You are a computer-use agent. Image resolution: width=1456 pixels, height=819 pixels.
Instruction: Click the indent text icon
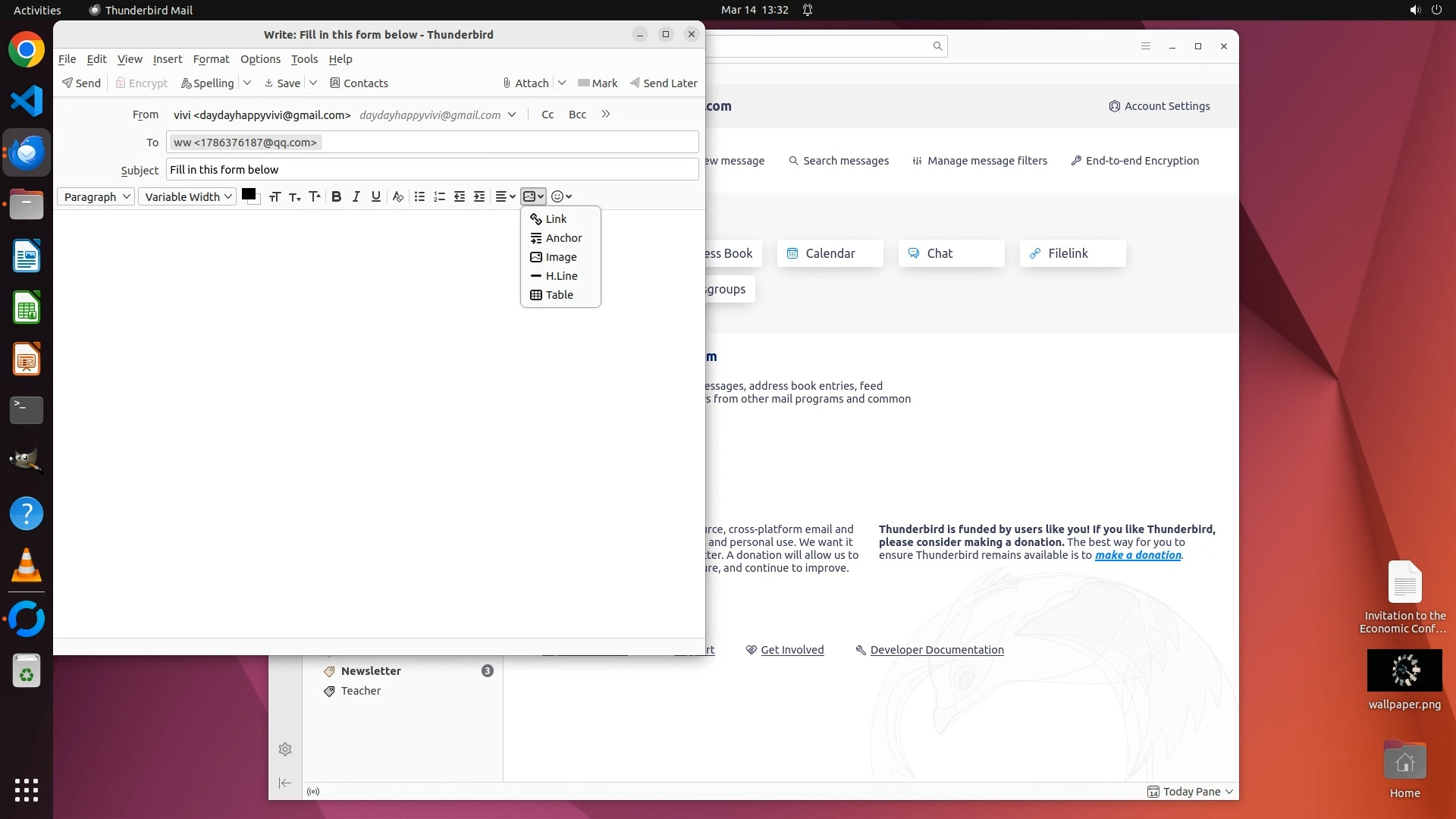point(479,196)
